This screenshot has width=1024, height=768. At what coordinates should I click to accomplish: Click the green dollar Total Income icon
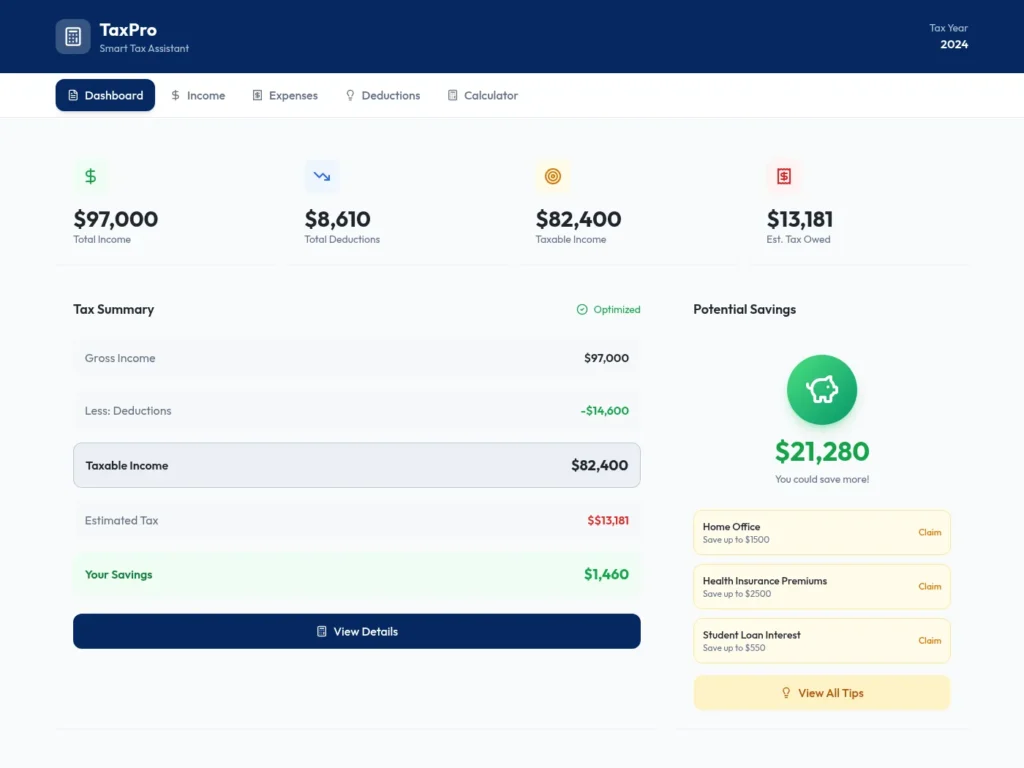tap(91, 176)
